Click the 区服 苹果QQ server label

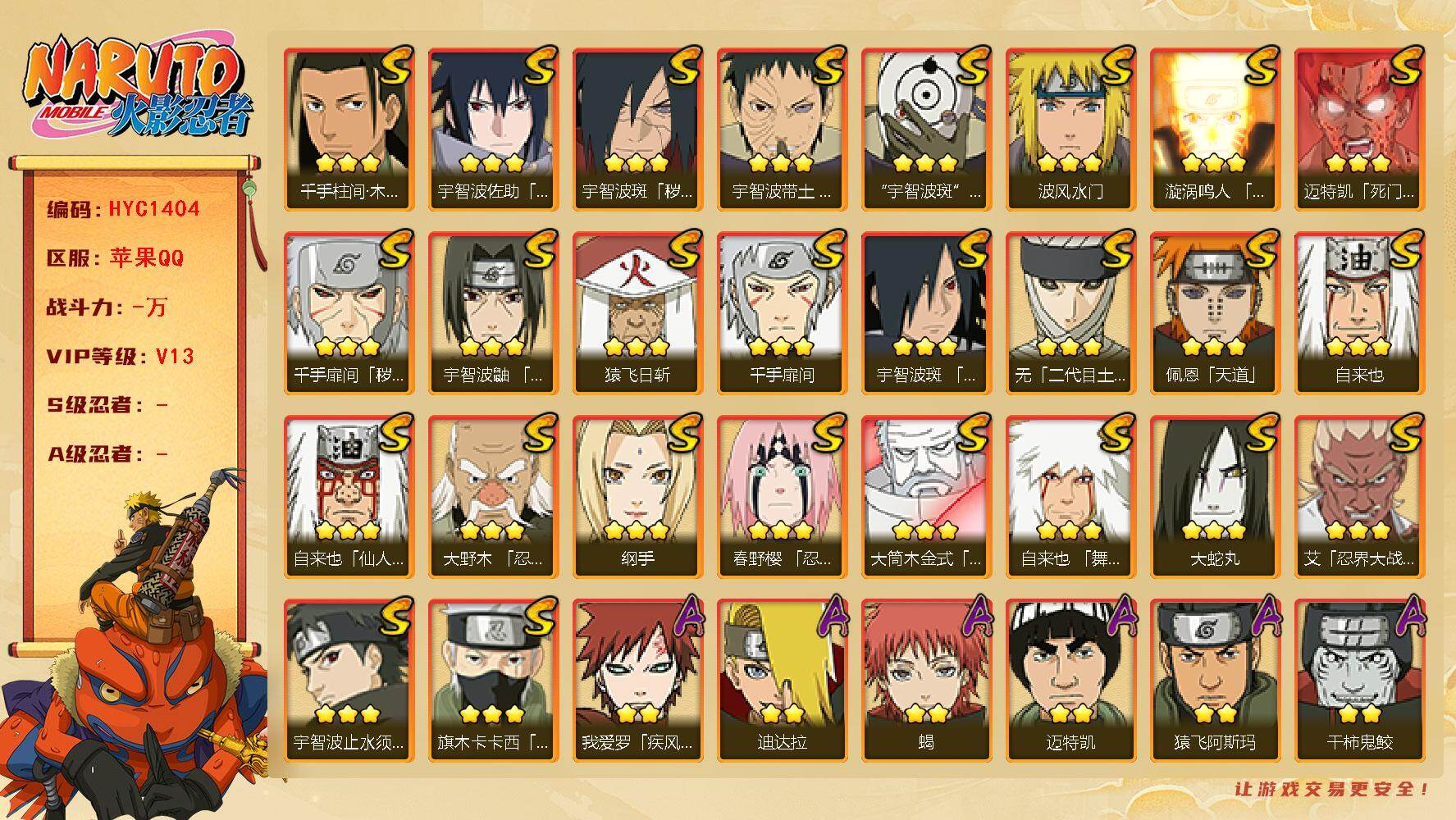coord(116,258)
